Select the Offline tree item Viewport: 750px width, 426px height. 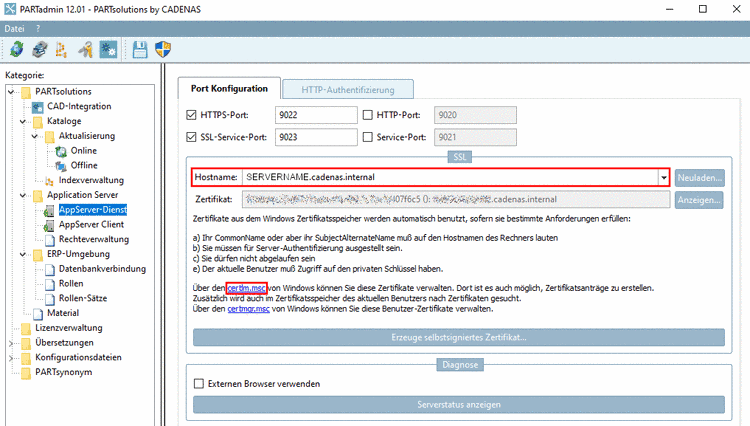click(x=84, y=165)
